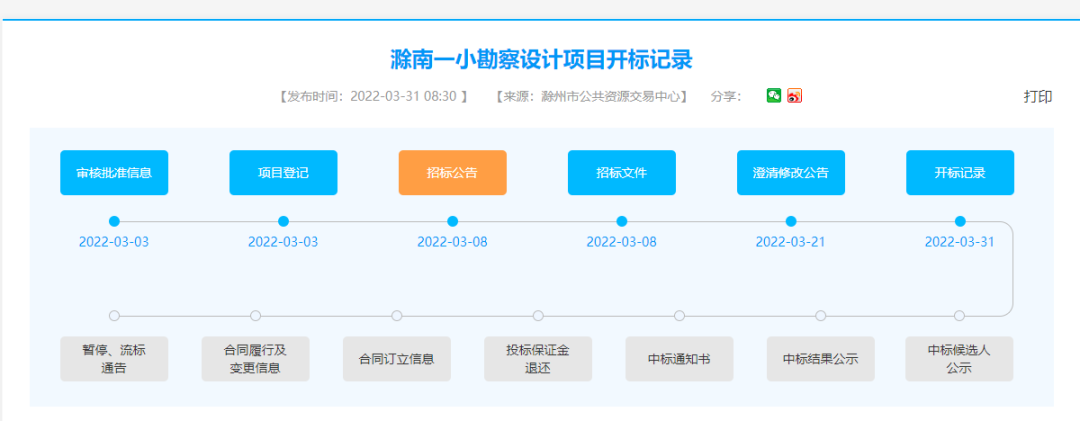The height and width of the screenshot is (421, 1080).
Task: Click the 分享 label
Action: [x=726, y=96]
